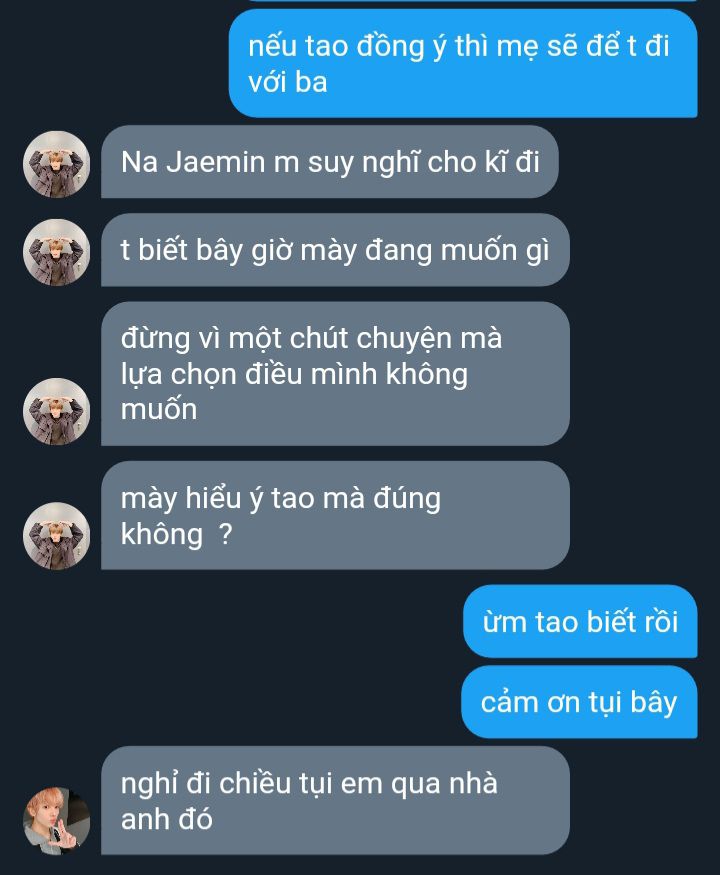The width and height of the screenshot is (720, 875).
Task: Select the 'nghỉ đi chiều tụi em qua nhà' message
Action: coord(335,801)
